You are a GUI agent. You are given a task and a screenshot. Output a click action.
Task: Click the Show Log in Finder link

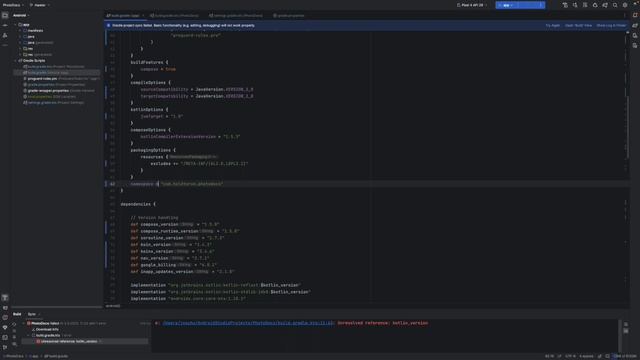click(x=611, y=25)
